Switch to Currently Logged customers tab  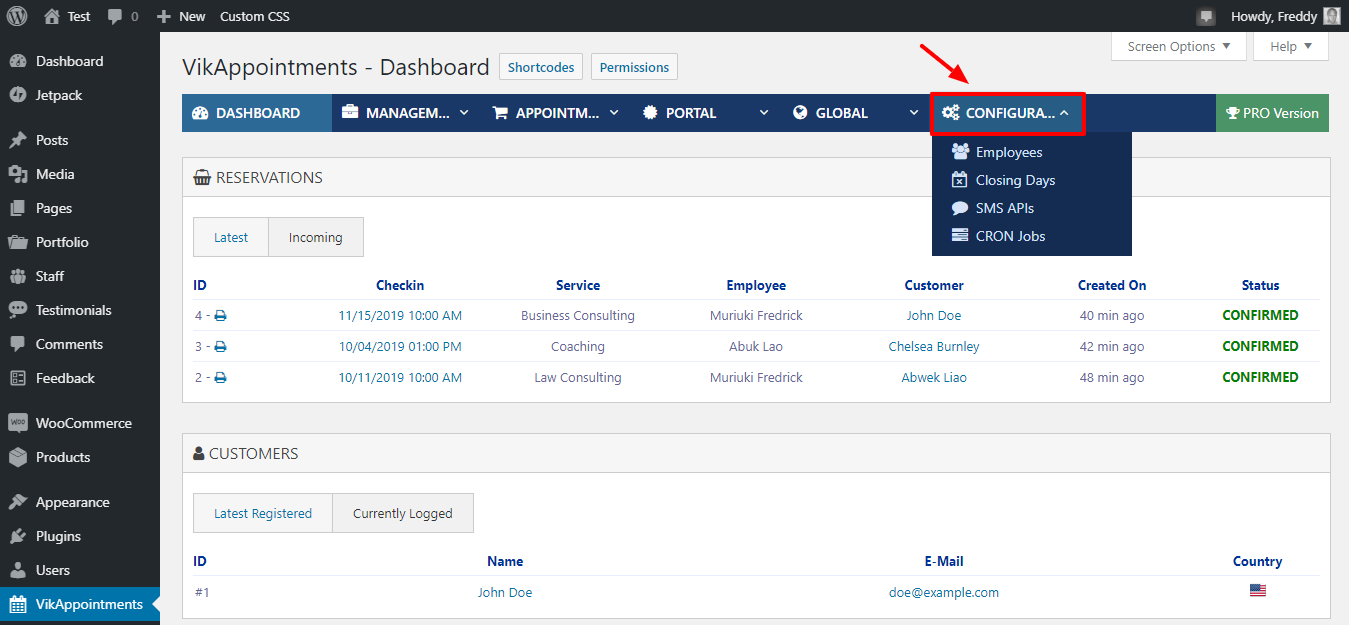[x=402, y=513]
